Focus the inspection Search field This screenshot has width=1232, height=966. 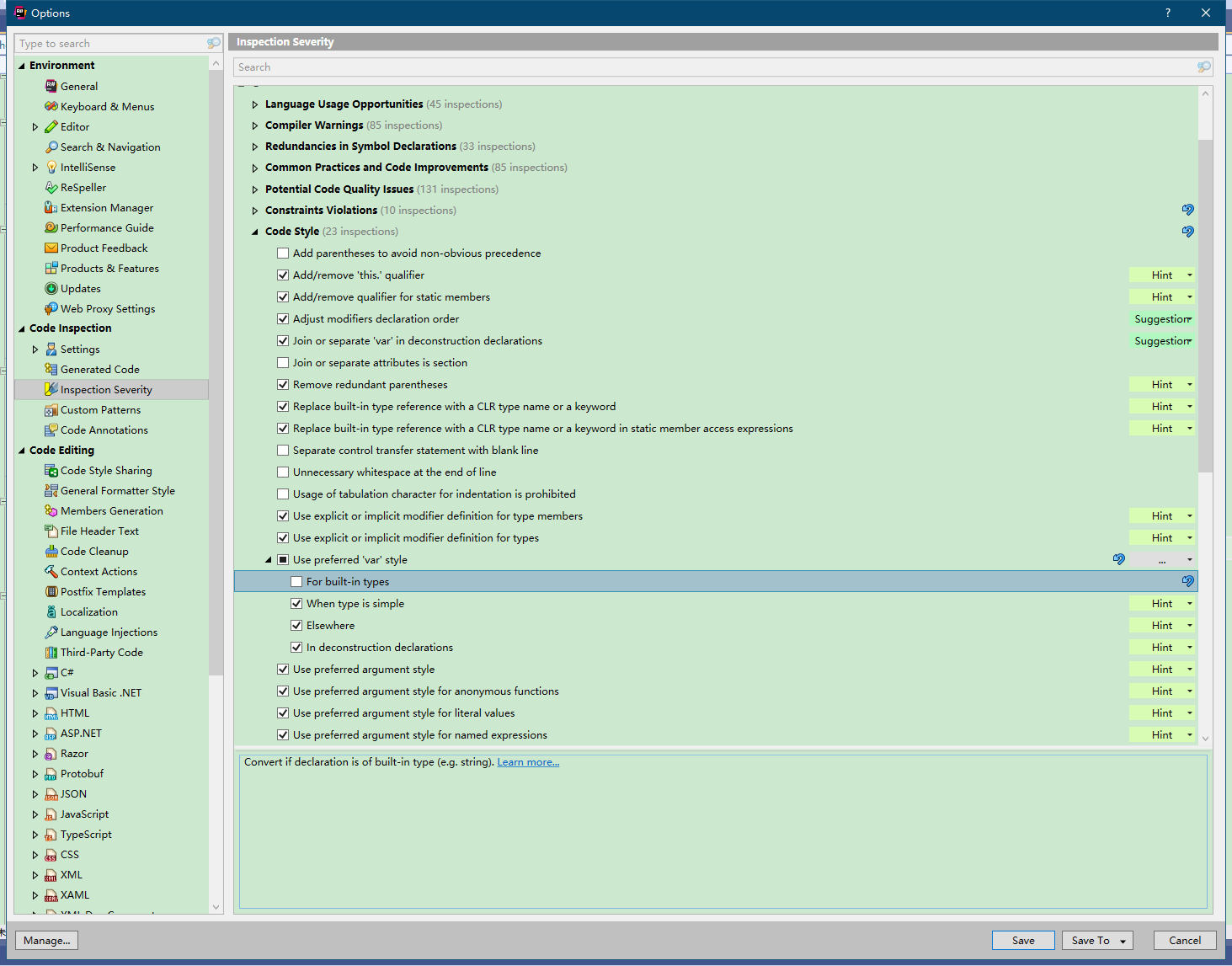(x=723, y=67)
